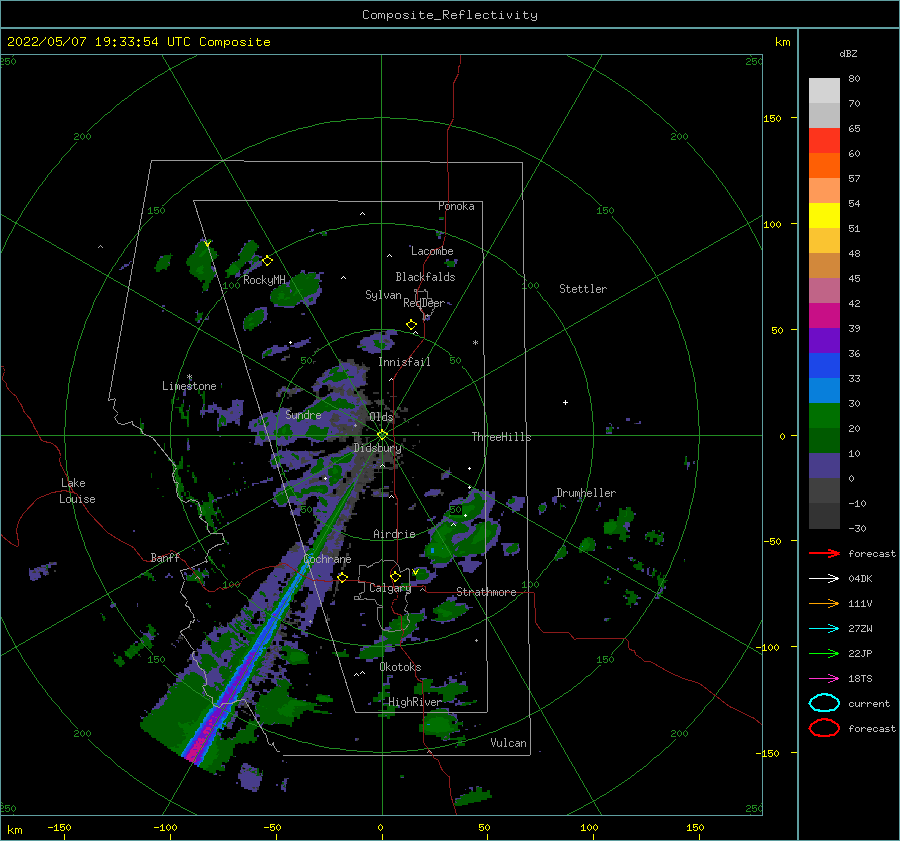Click the Calgary city label
The height and width of the screenshot is (841, 900).
(390, 588)
